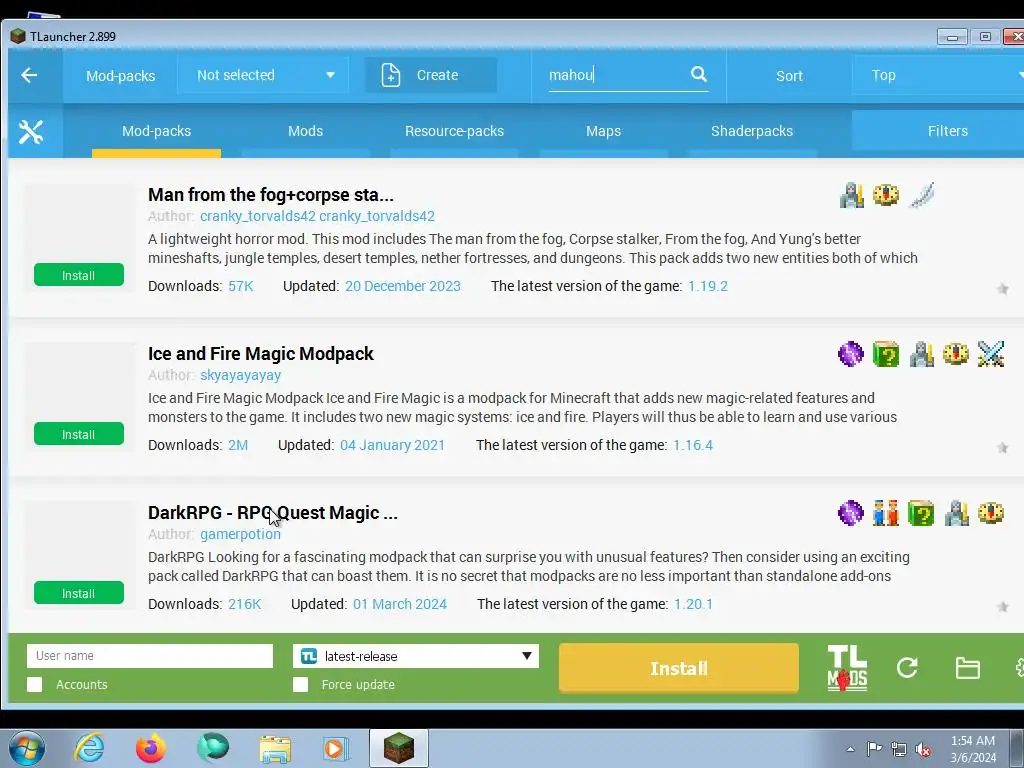Viewport: 1024px width, 768px height.
Task: Click knight armor icon on Ice and Fire pack
Action: pyautogui.click(x=921, y=354)
